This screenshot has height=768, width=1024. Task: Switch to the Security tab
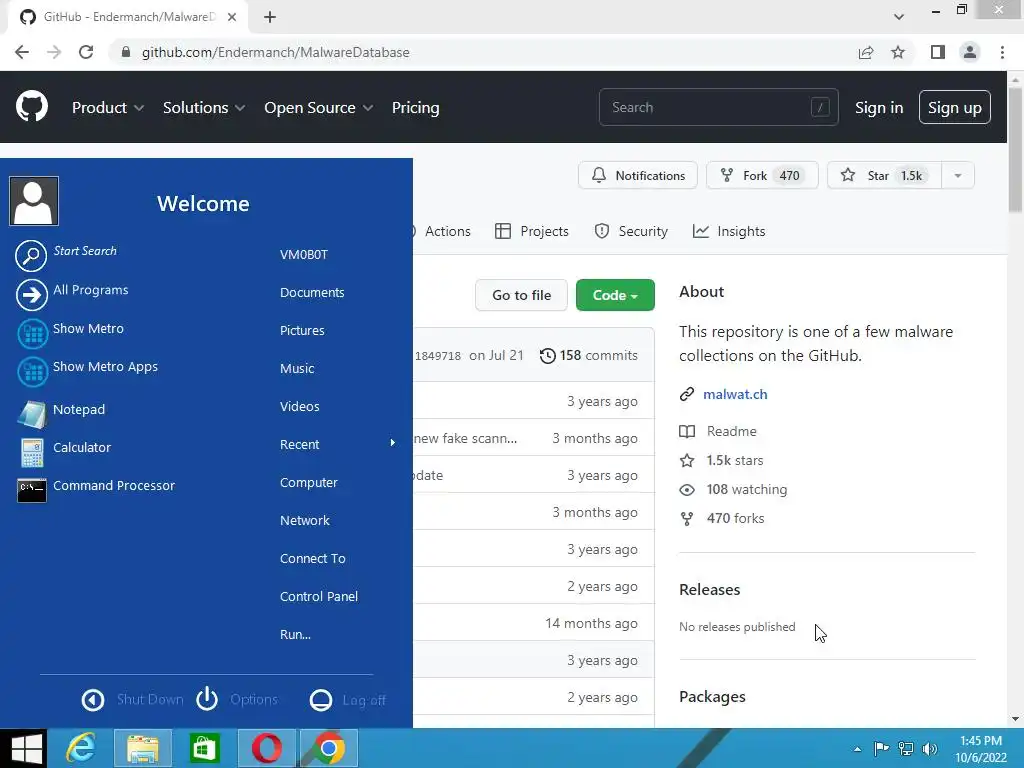(x=631, y=231)
